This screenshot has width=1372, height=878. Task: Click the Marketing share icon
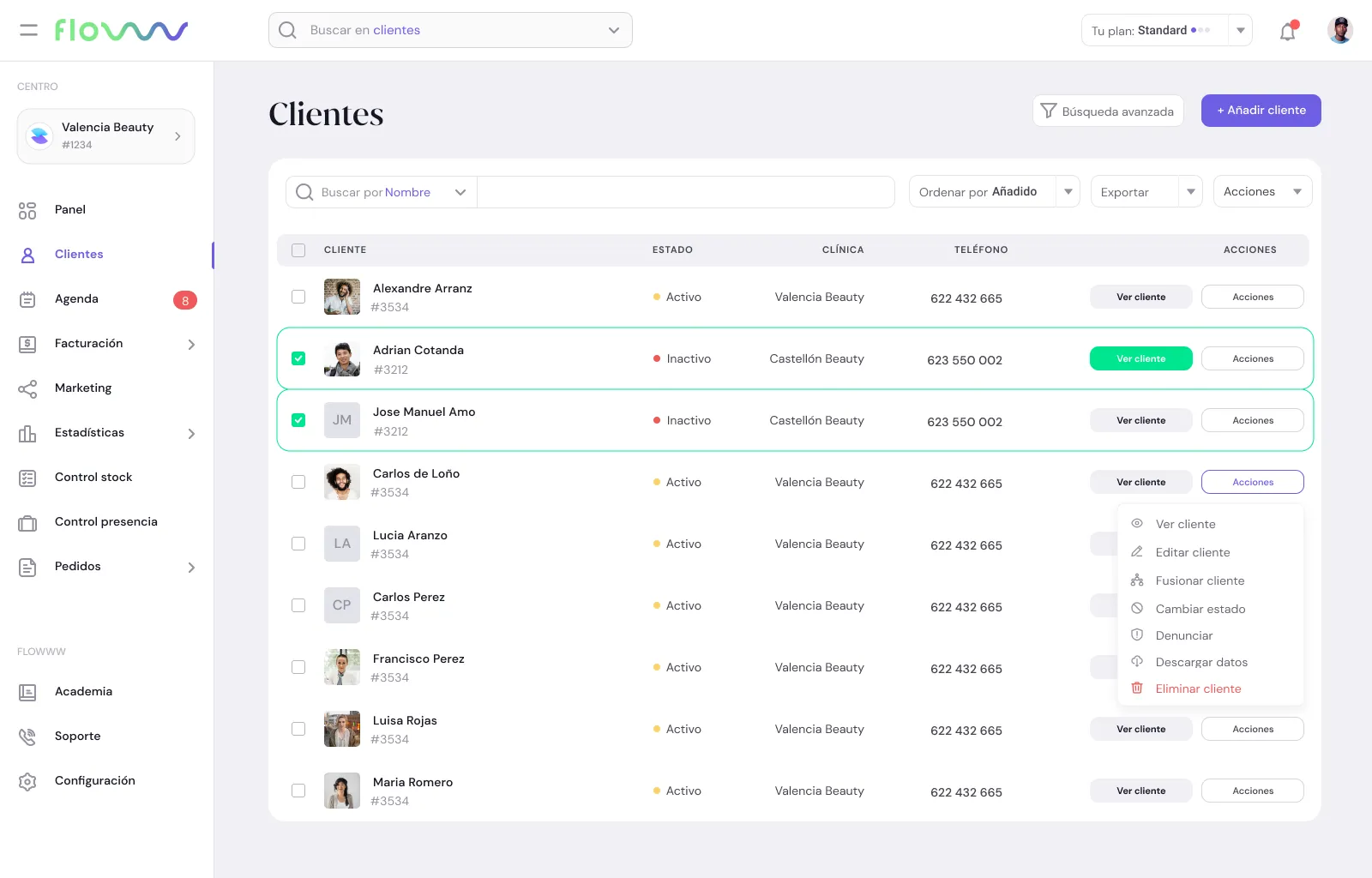tap(27, 389)
